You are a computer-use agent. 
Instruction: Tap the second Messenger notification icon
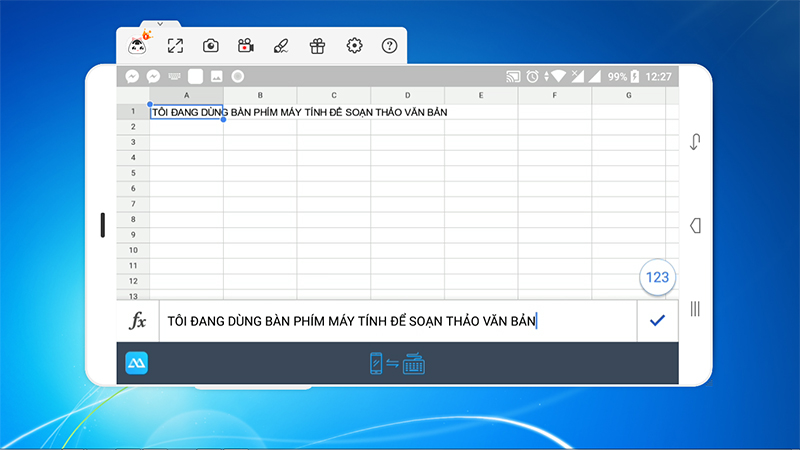[153, 77]
